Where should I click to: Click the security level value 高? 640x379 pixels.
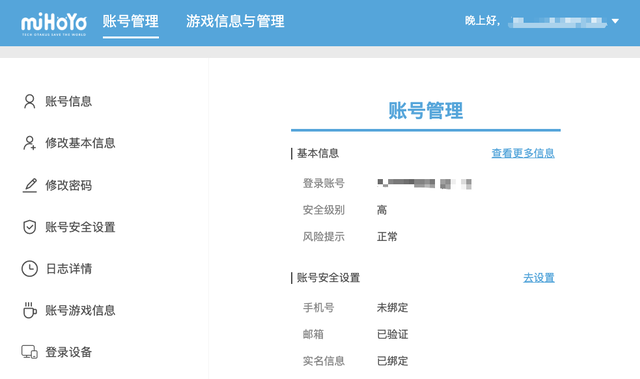pyautogui.click(x=382, y=210)
